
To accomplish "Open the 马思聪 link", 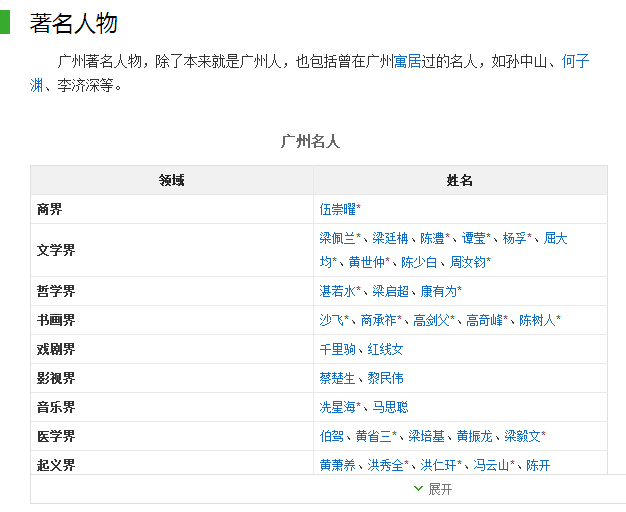I will 390,407.
